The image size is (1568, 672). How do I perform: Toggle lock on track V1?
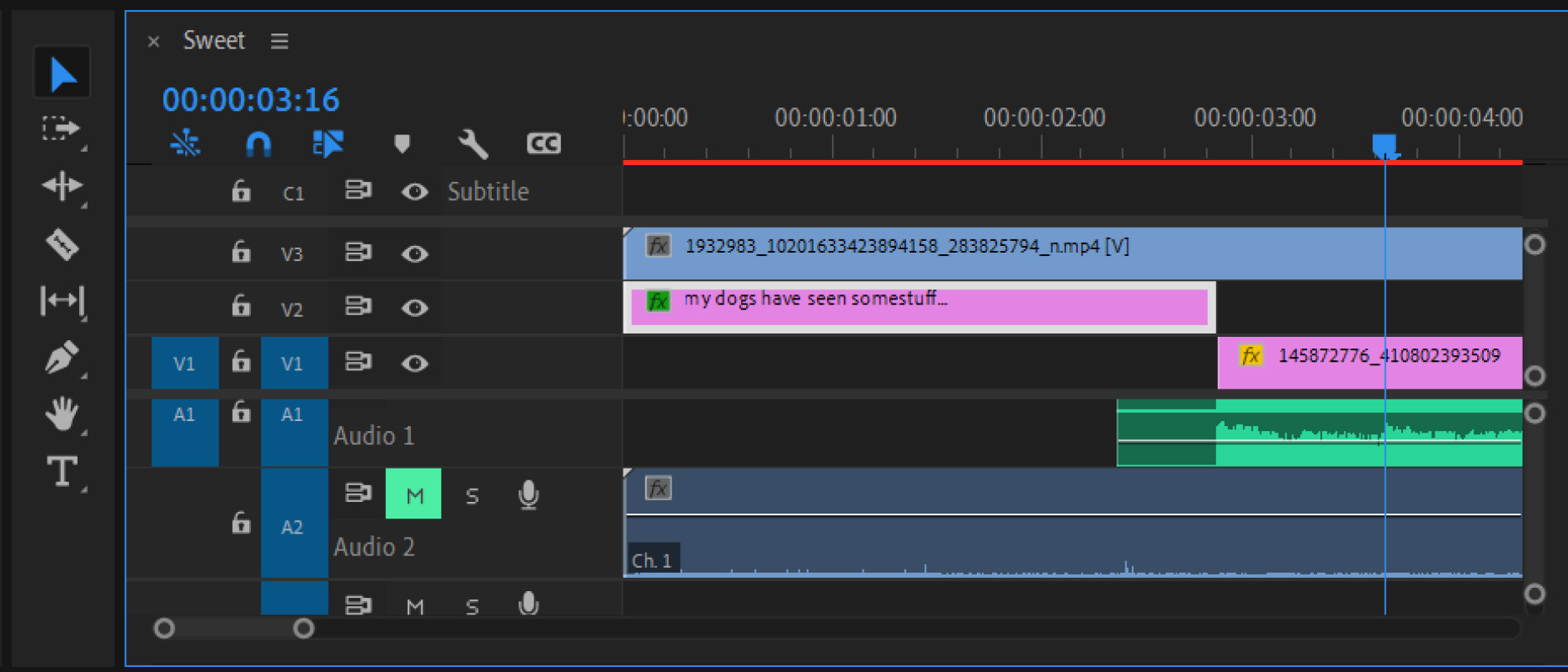click(241, 361)
